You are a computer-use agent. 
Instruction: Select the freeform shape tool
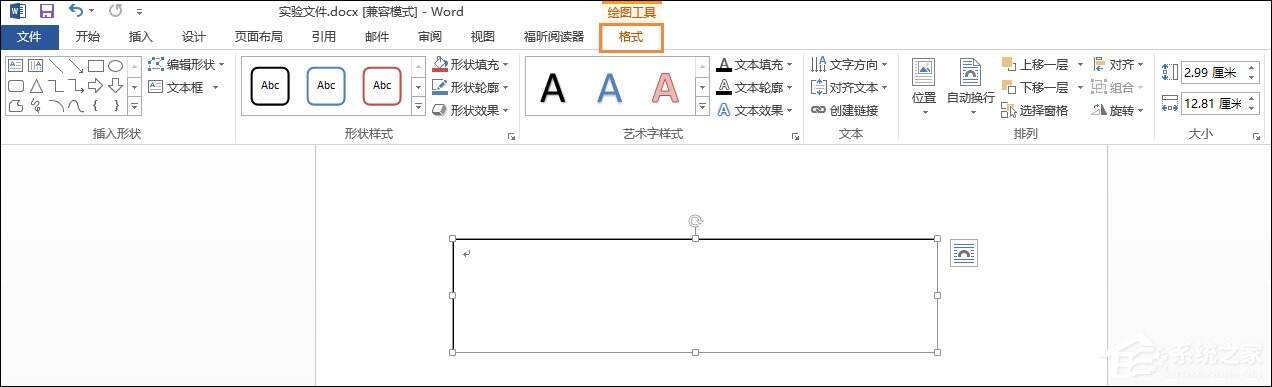tap(16, 106)
